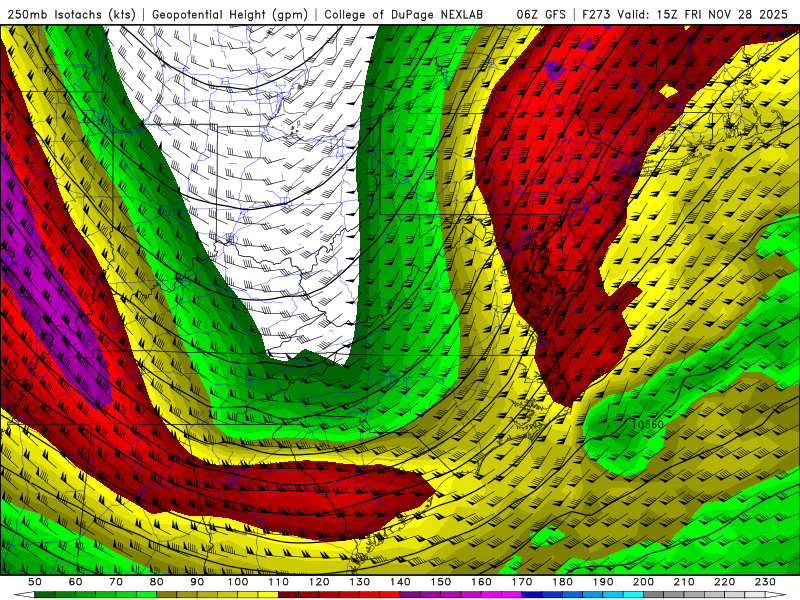Click the '140' legend value
The image size is (800, 600).
tap(400, 582)
